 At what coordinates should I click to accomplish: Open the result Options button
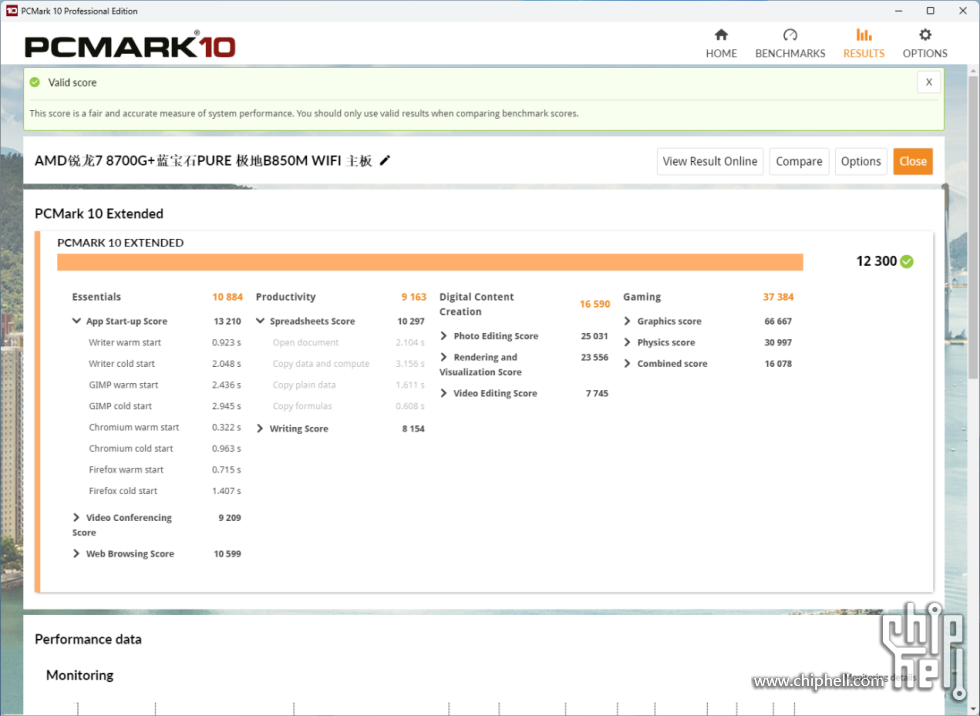point(861,161)
